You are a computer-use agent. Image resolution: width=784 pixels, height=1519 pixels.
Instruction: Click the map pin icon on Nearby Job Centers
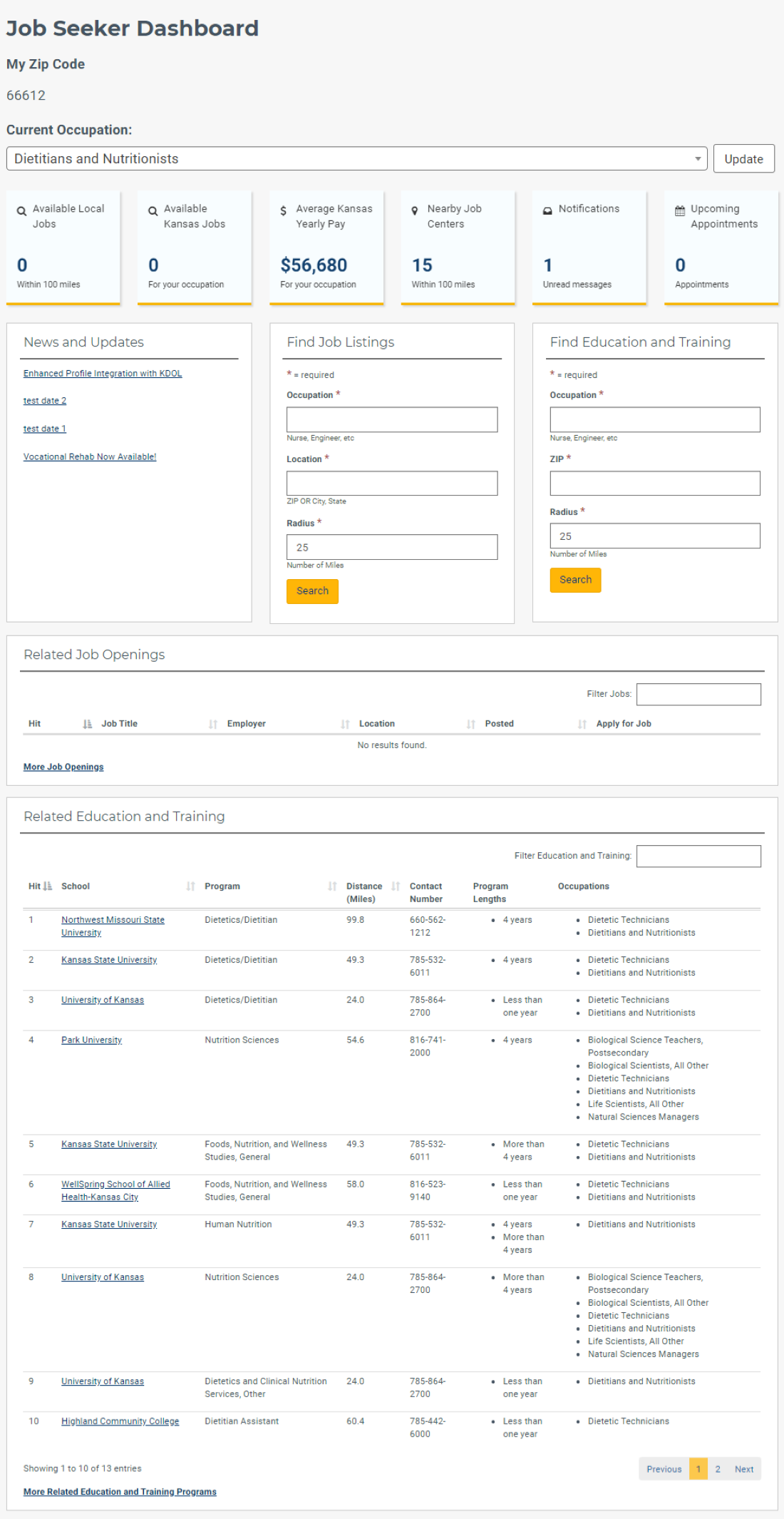(x=415, y=211)
